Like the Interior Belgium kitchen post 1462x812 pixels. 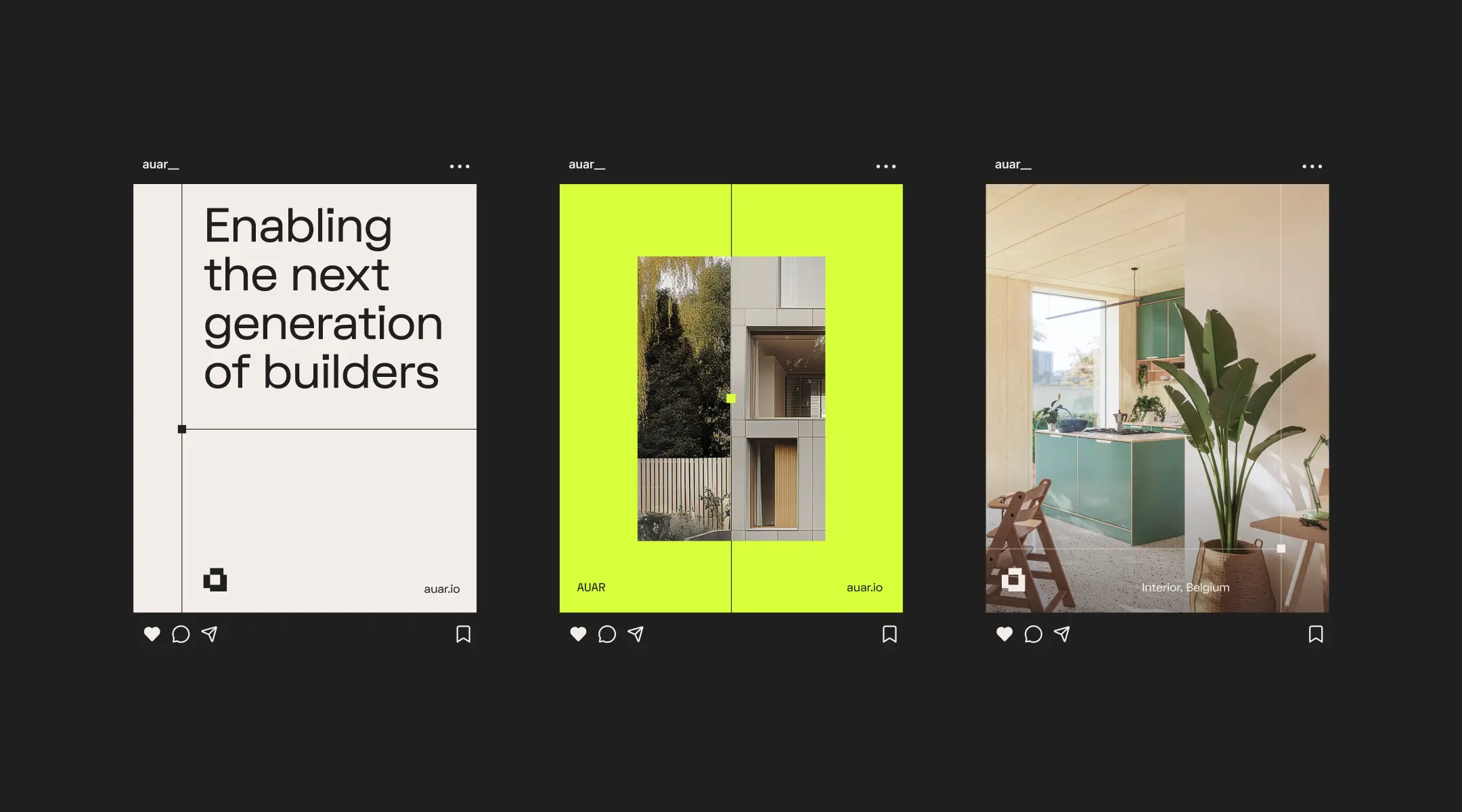[1004, 634]
